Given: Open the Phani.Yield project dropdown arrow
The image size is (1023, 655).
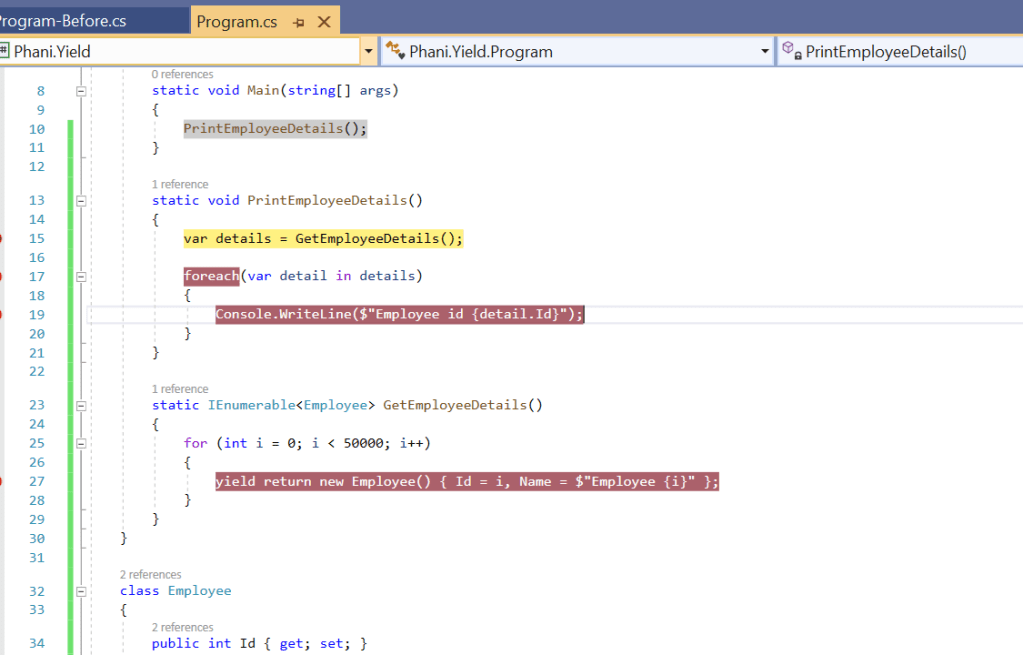Looking at the screenshot, I should coord(368,51).
